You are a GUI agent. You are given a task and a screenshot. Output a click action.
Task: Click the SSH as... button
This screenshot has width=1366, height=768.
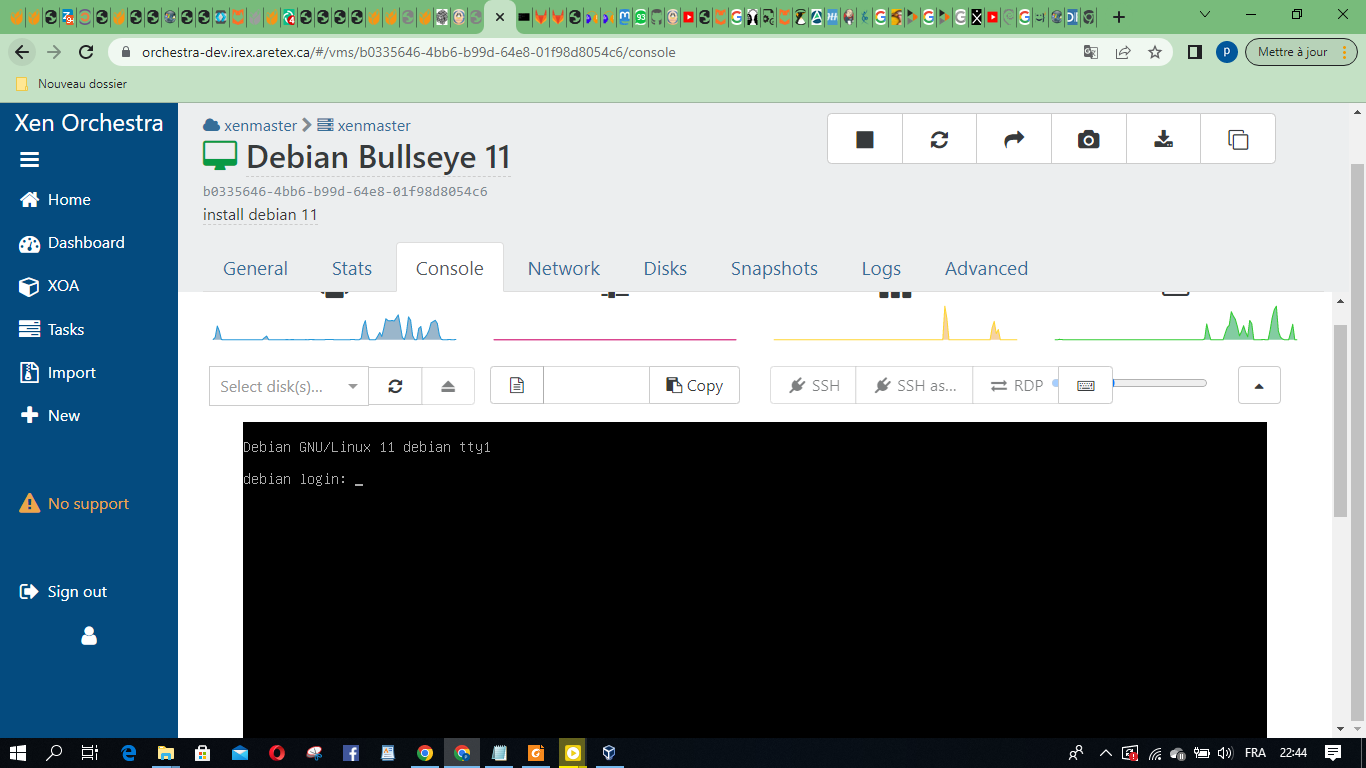914,385
